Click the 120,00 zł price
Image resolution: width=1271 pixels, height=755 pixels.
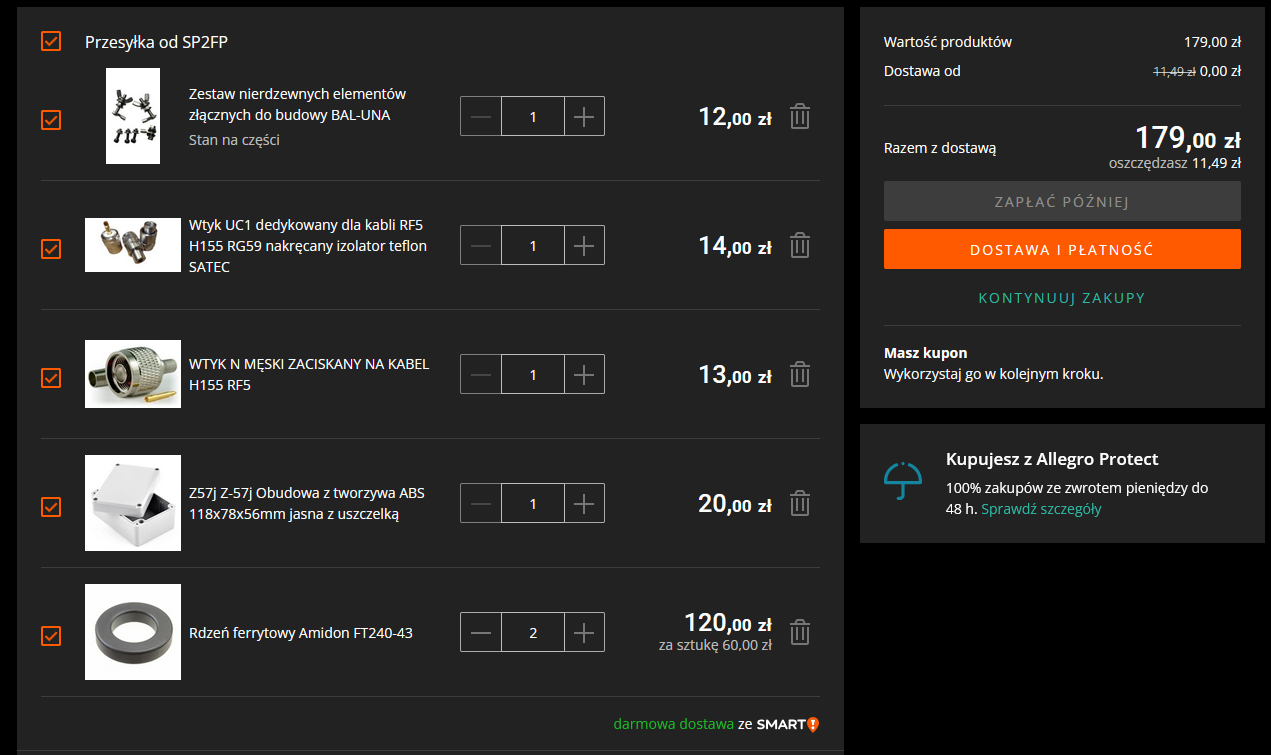tap(728, 623)
